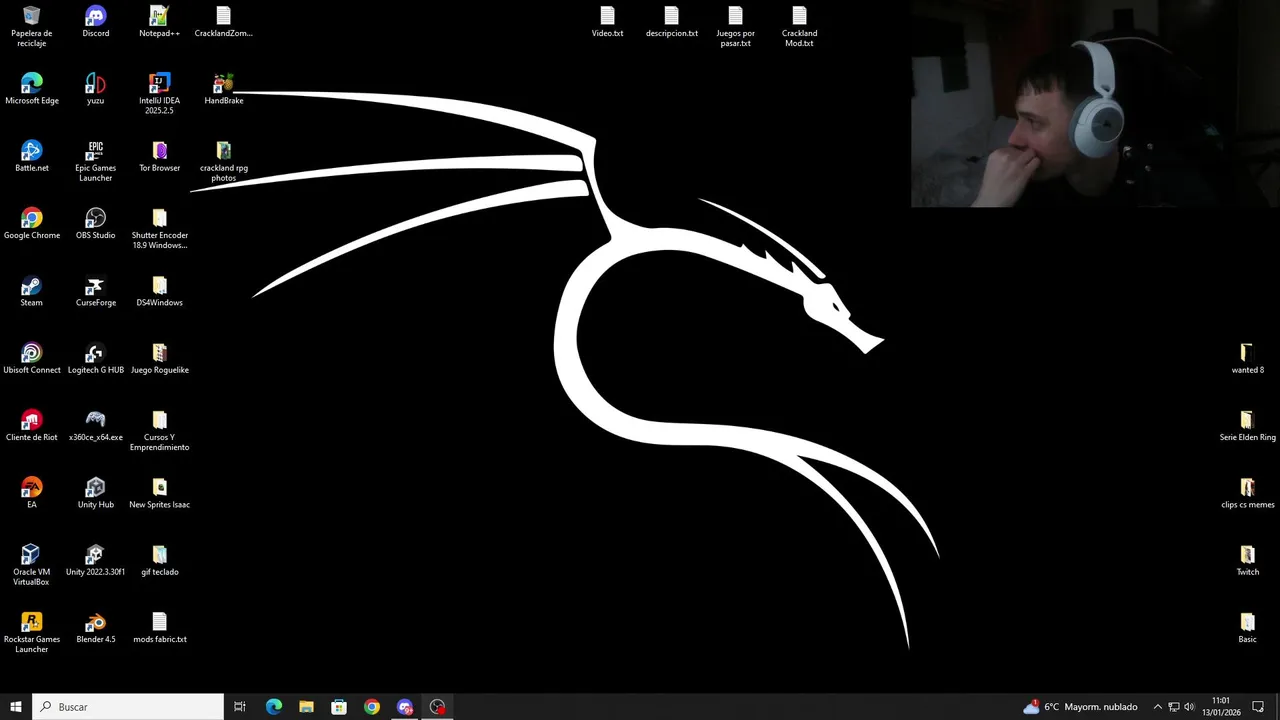Select the Notepad++ desktop shortcut
This screenshot has height=720, width=1280.
(x=160, y=22)
